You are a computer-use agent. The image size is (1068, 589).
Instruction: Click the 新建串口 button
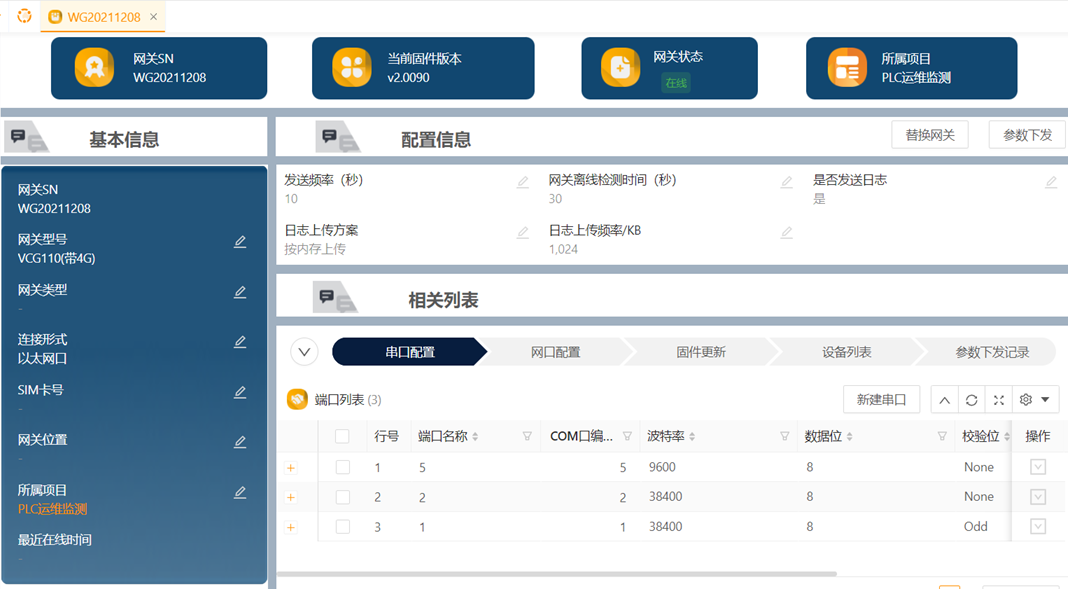tap(881, 400)
